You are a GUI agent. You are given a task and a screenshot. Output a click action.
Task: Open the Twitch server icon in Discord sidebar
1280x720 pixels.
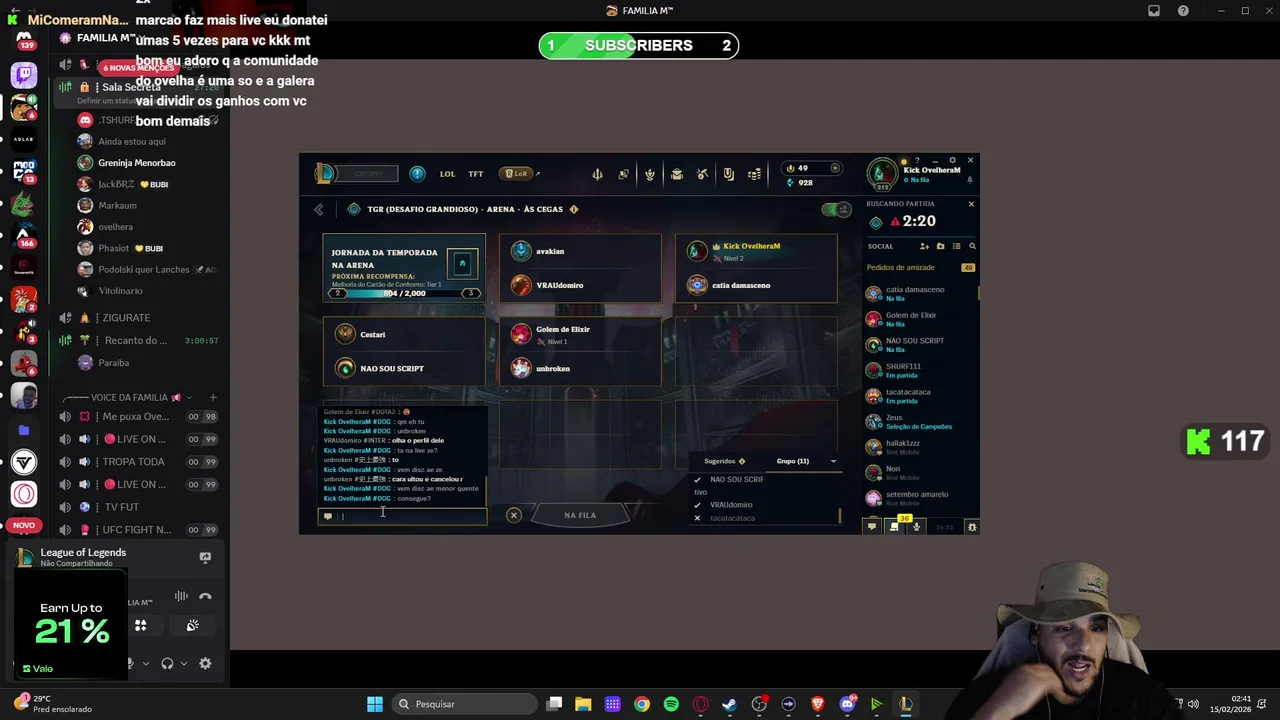pyautogui.click(x=24, y=74)
